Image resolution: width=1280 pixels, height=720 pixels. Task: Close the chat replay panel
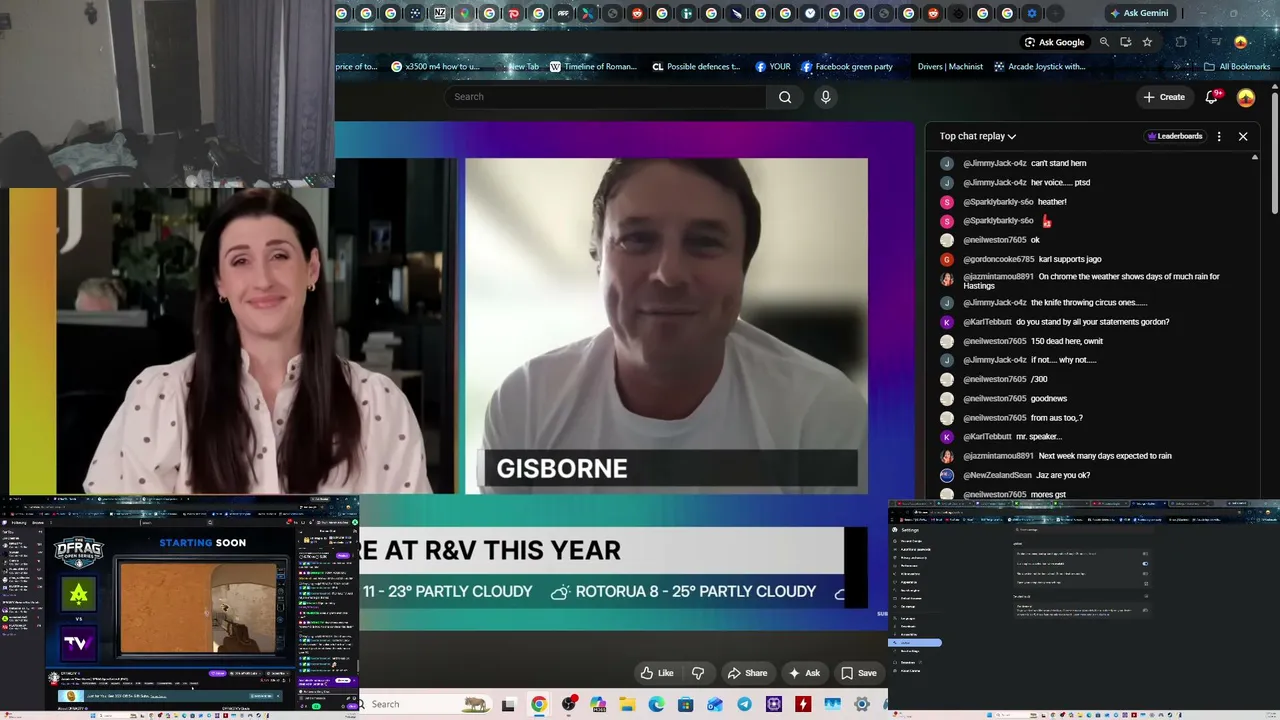click(1243, 136)
